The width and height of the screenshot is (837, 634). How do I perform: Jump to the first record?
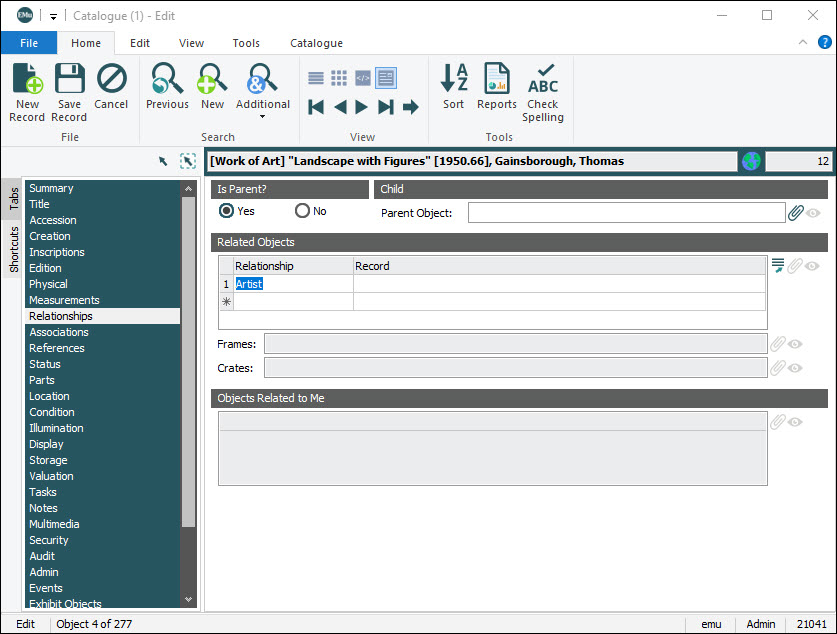(x=316, y=107)
